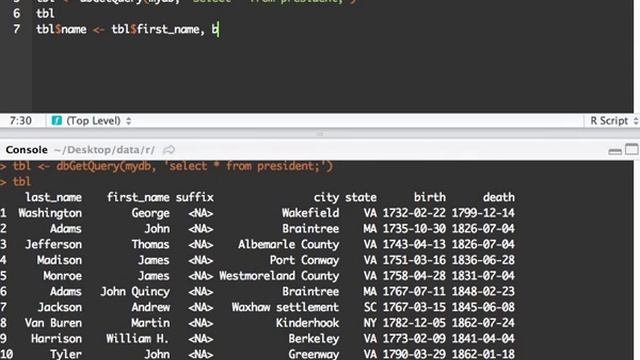The image size is (640, 360).
Task: Click birth date 1743-04-13
Action: (414, 244)
